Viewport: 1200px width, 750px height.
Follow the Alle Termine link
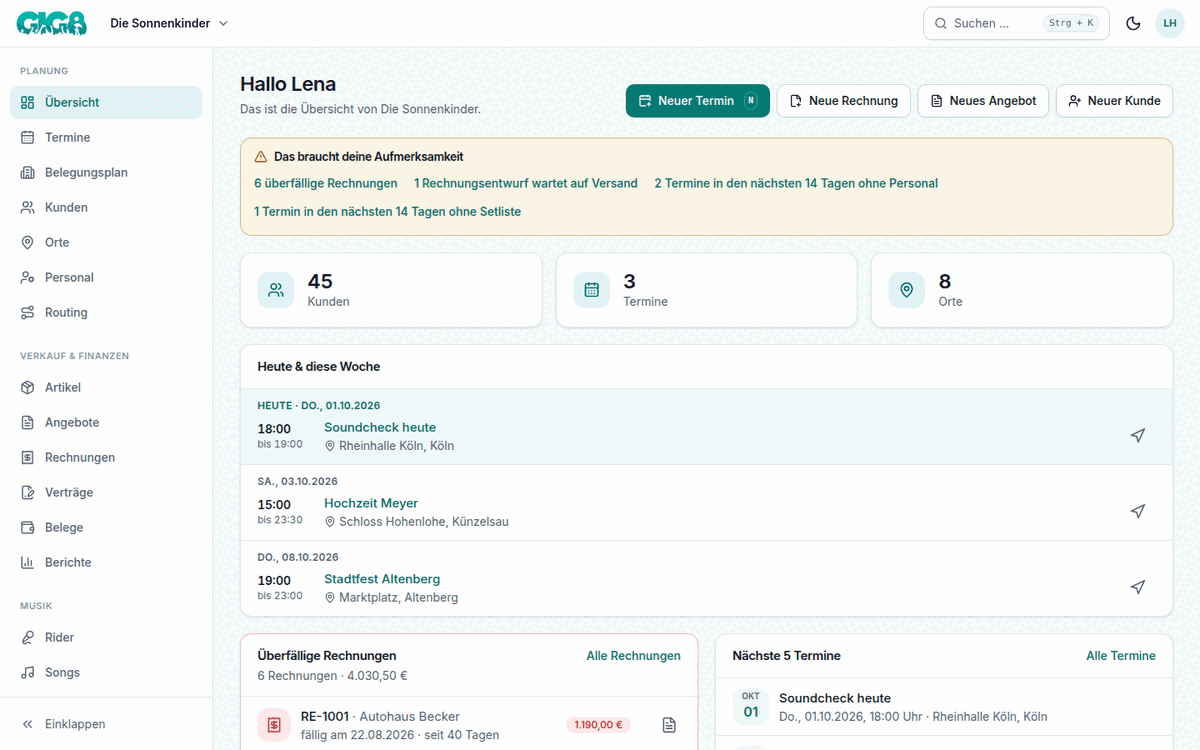tap(1121, 656)
